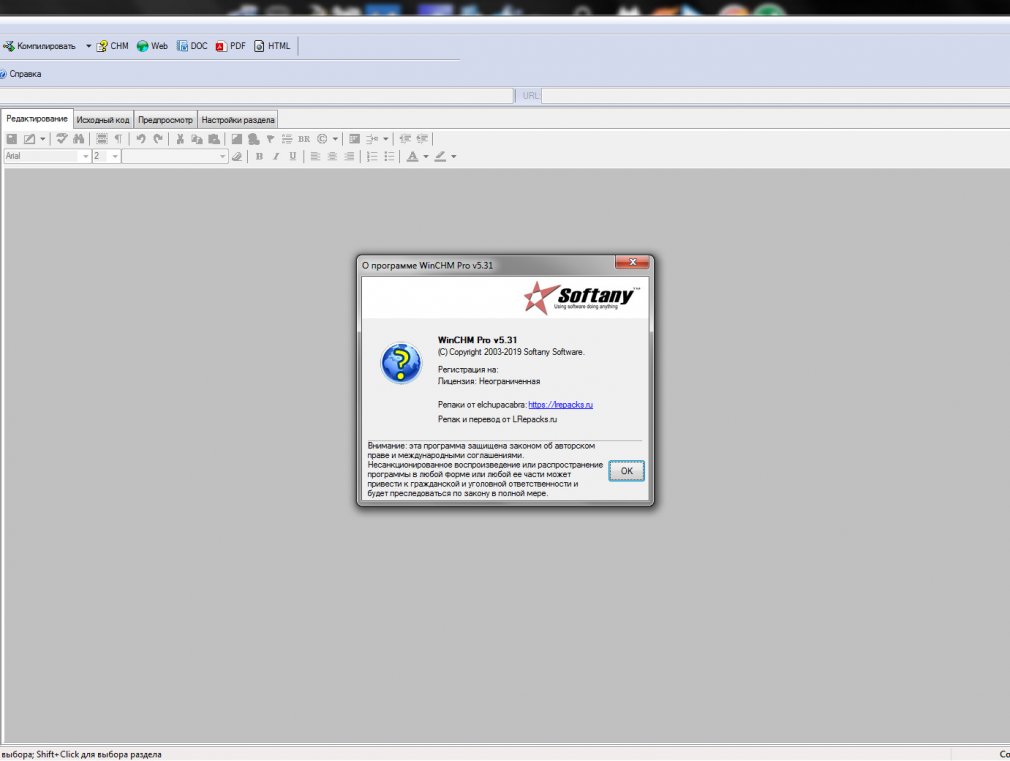Open the highlight color dropdown arrow
Viewport: 1010px width, 761px height.
453,156
